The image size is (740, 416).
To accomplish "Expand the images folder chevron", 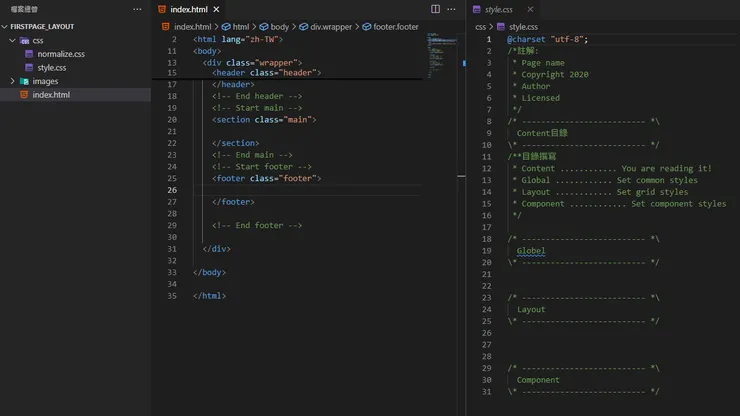I will tap(12, 81).
